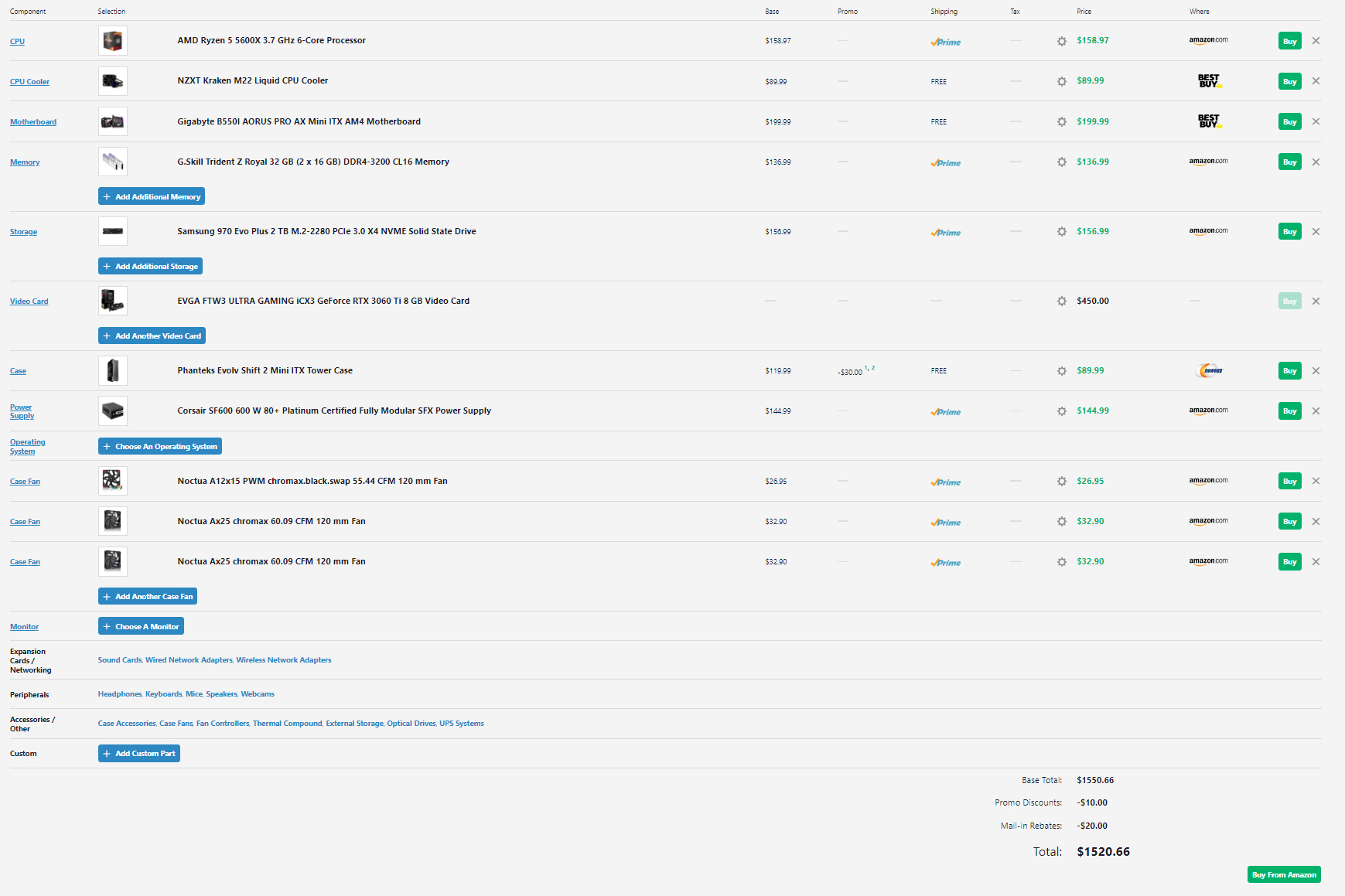Choose a monitor for the build

click(x=141, y=626)
